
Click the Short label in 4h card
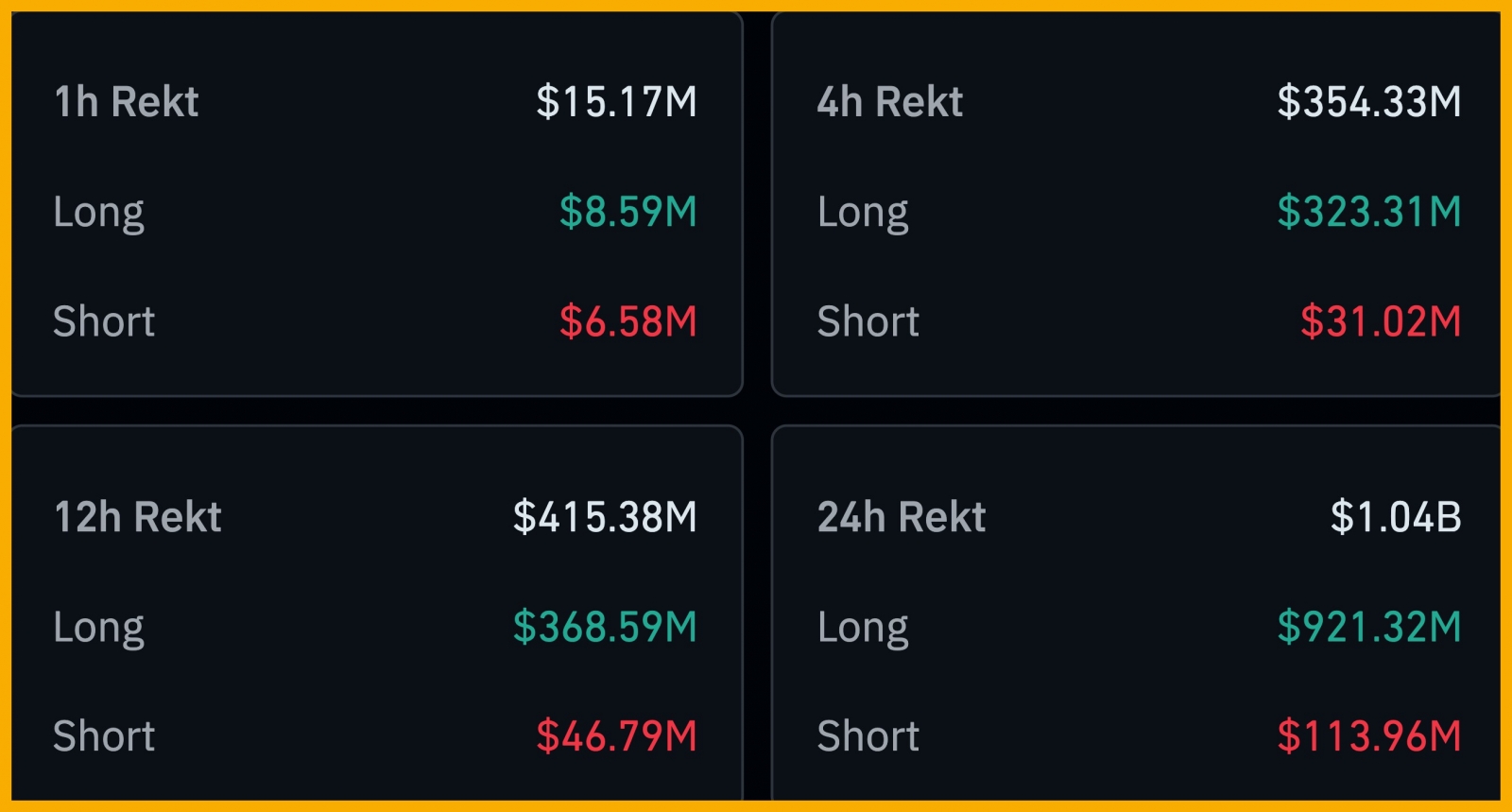coord(868,321)
